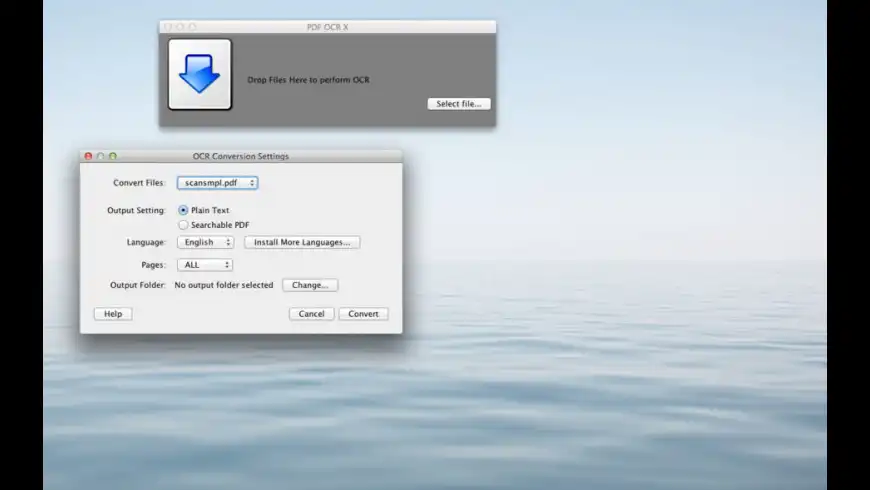Expand the Pages dropdown set to ALL
Viewport: 870px width, 490px height.
(x=205, y=265)
